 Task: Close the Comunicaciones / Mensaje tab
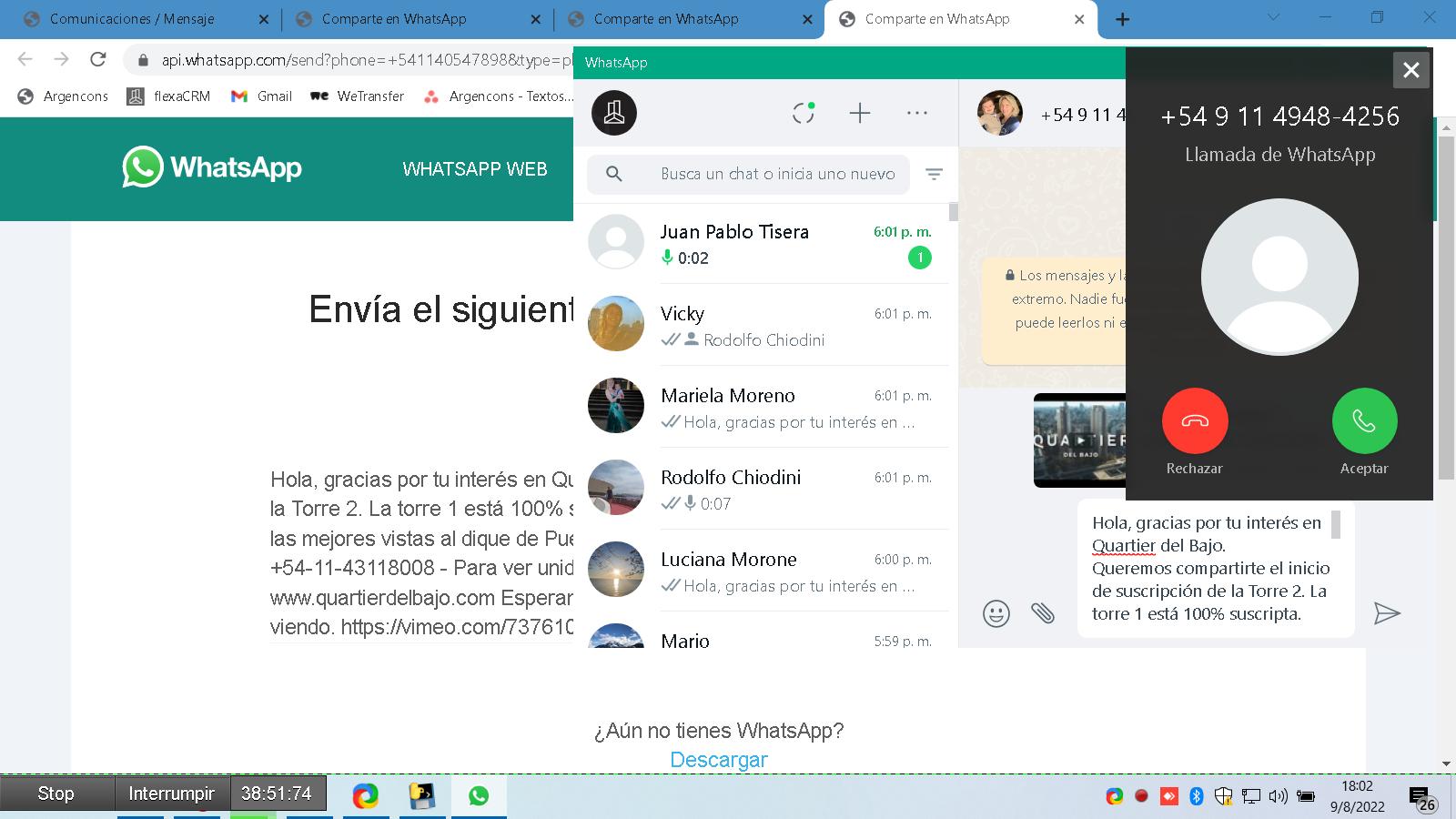264,19
